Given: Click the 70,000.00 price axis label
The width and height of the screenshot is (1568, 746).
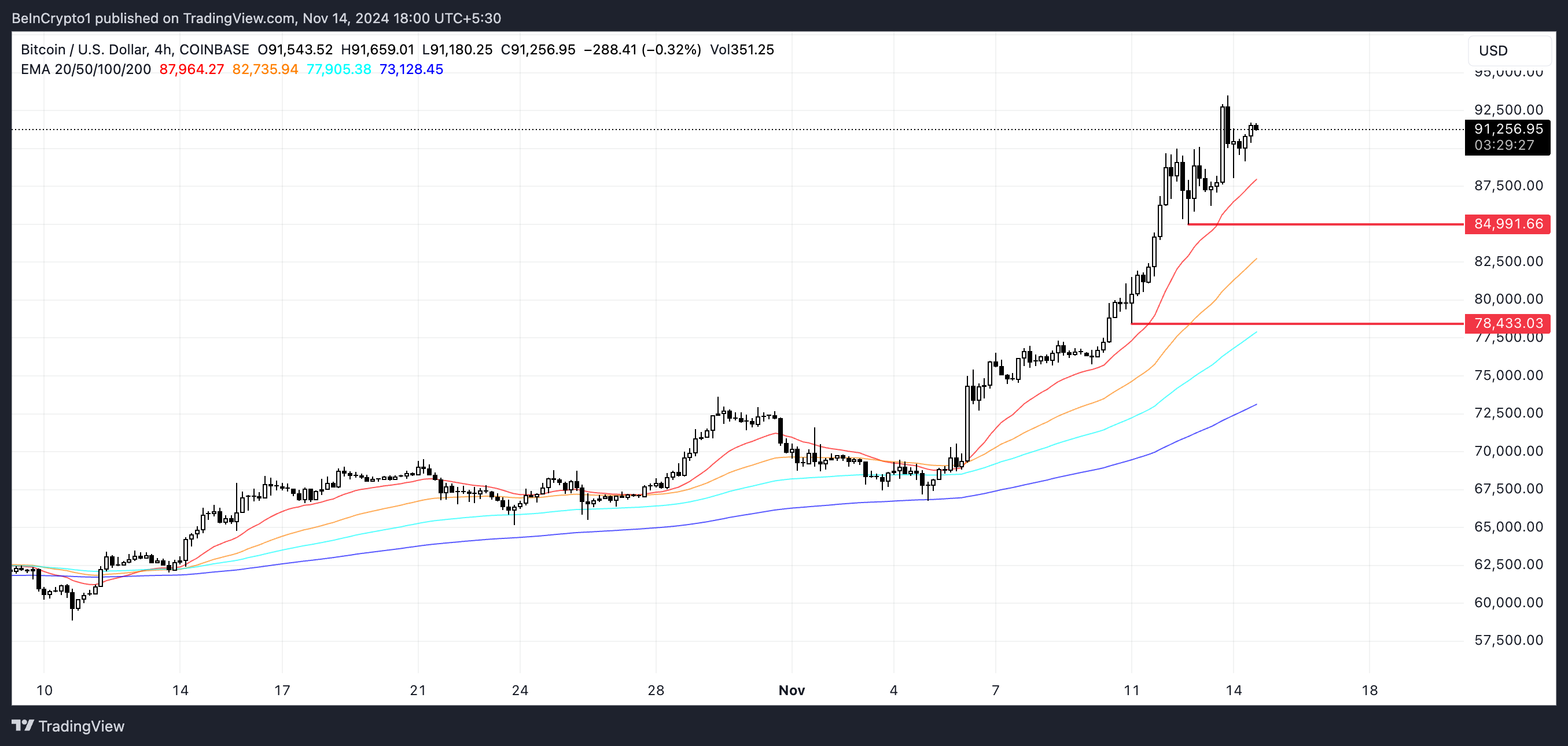Looking at the screenshot, I should pyautogui.click(x=1508, y=451).
